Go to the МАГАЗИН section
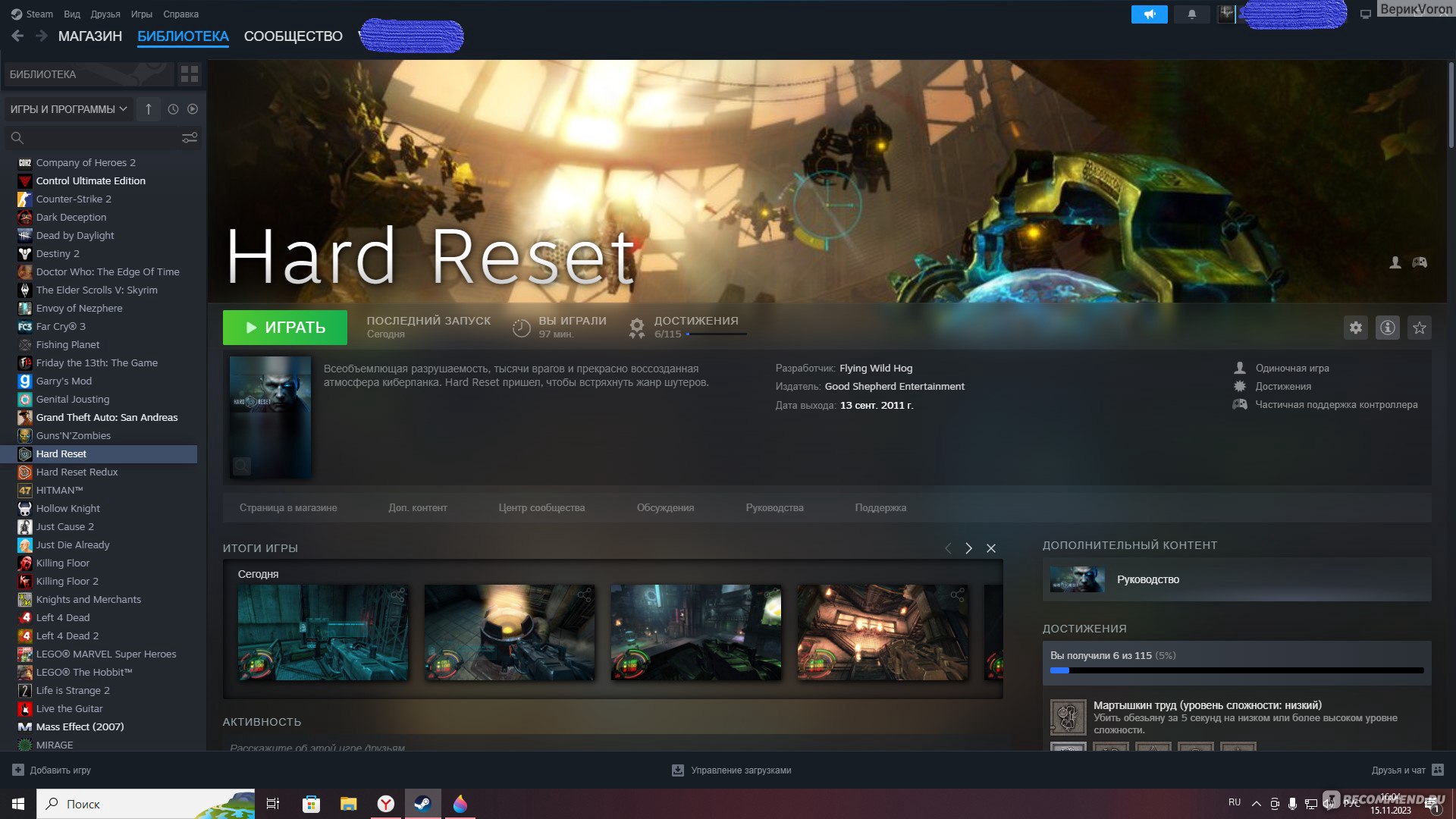The height and width of the screenshot is (819, 1456). tap(89, 36)
